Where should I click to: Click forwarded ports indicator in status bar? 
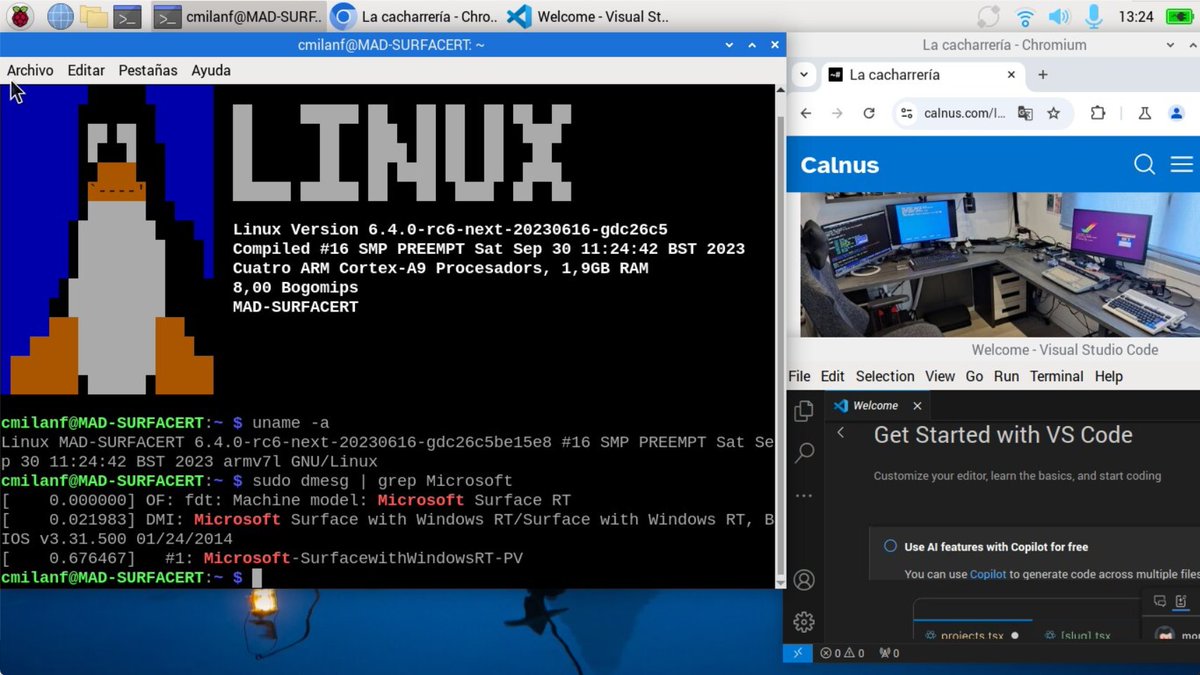pos(889,653)
